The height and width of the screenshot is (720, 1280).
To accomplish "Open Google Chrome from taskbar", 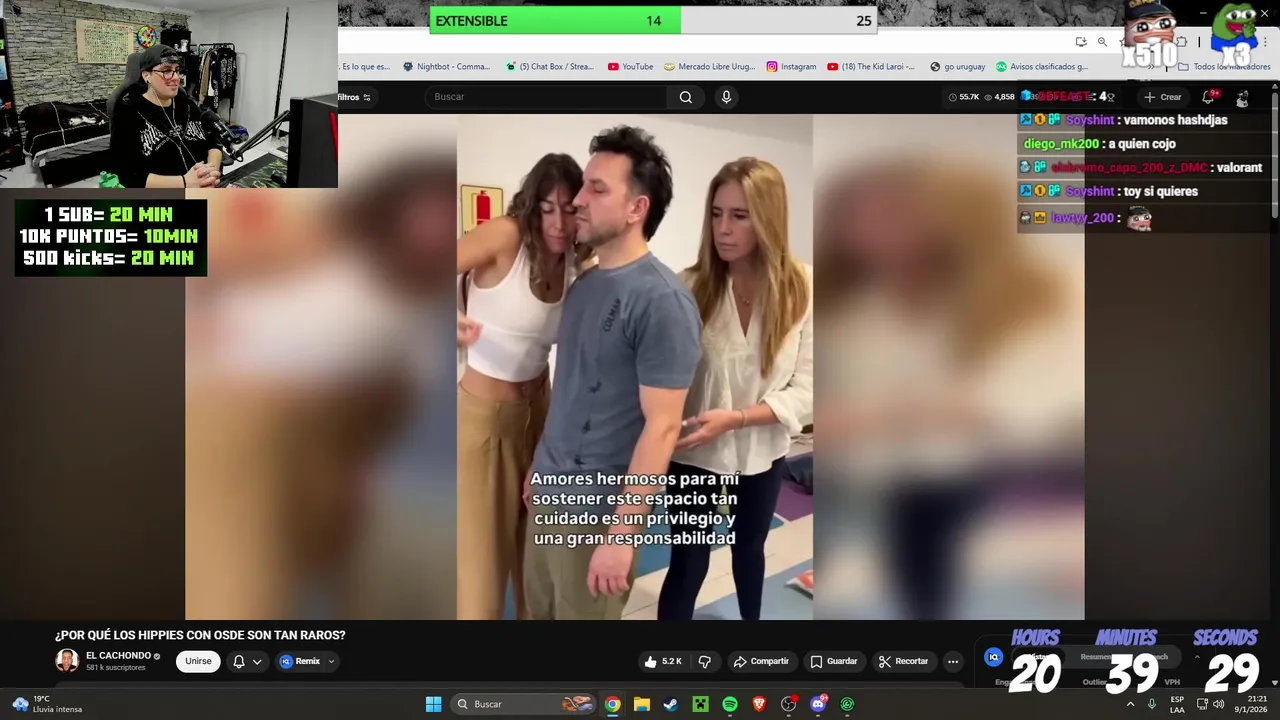I will pyautogui.click(x=612, y=704).
